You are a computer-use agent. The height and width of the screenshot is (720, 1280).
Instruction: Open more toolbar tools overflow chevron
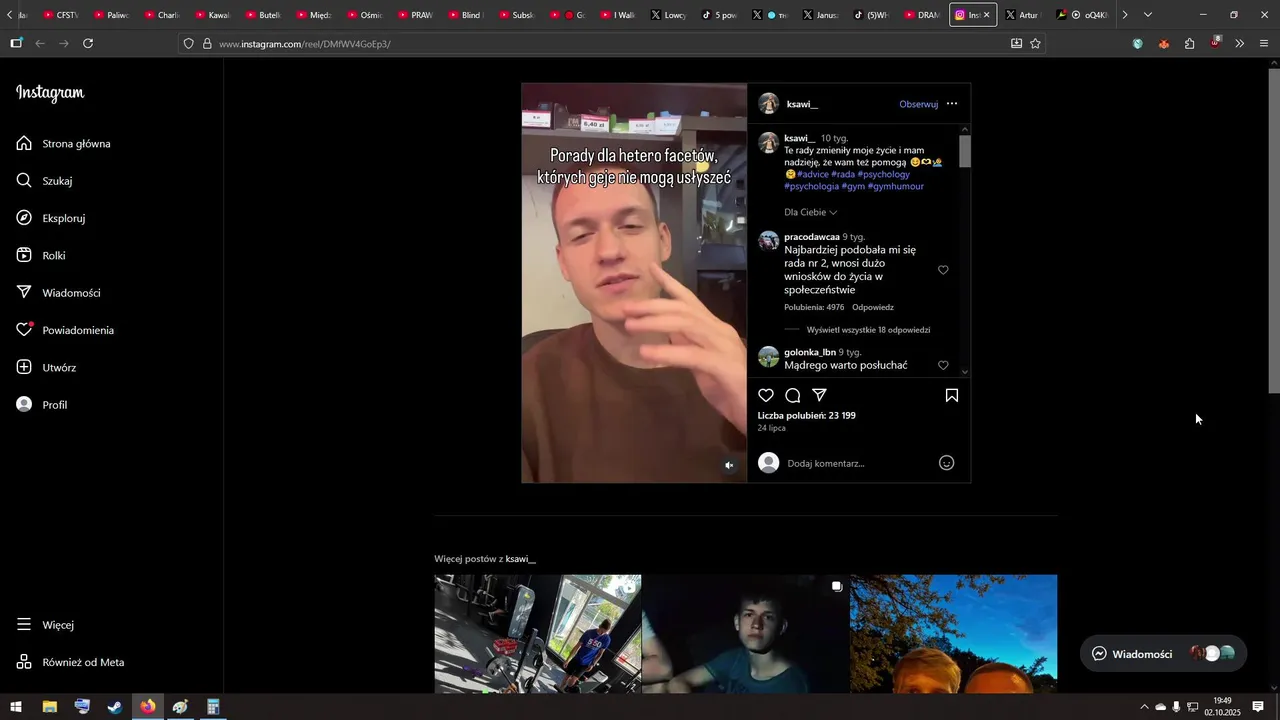[x=1239, y=44]
